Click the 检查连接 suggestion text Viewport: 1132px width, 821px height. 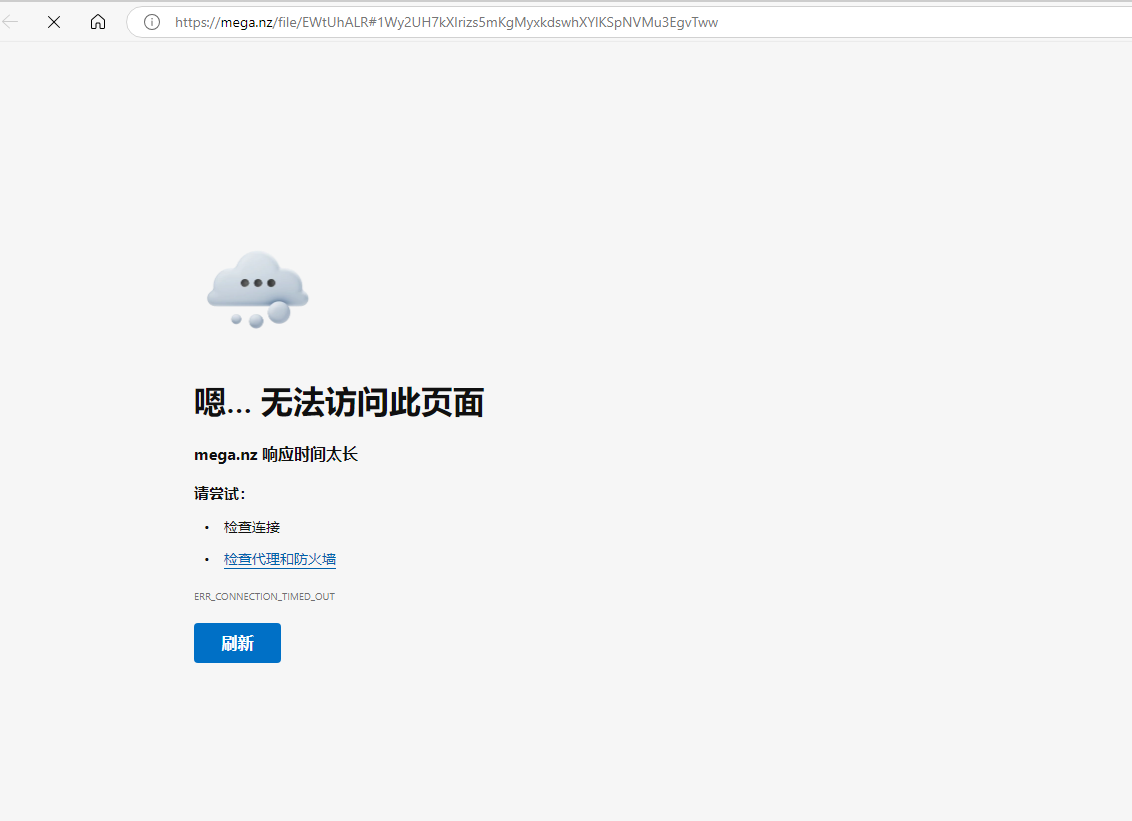[x=252, y=527]
